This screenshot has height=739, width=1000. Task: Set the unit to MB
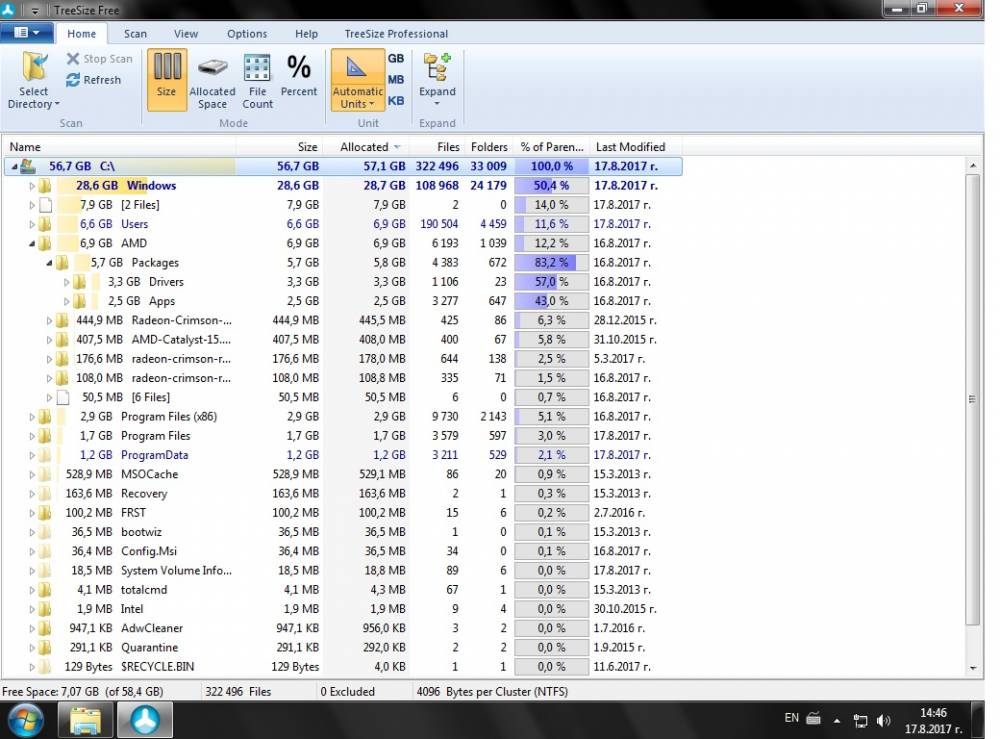pyautogui.click(x=396, y=80)
